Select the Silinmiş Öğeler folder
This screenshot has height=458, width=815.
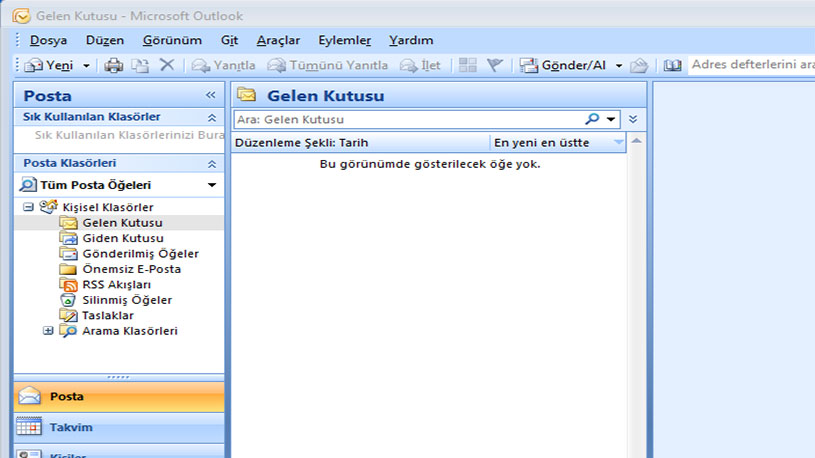[x=127, y=300]
